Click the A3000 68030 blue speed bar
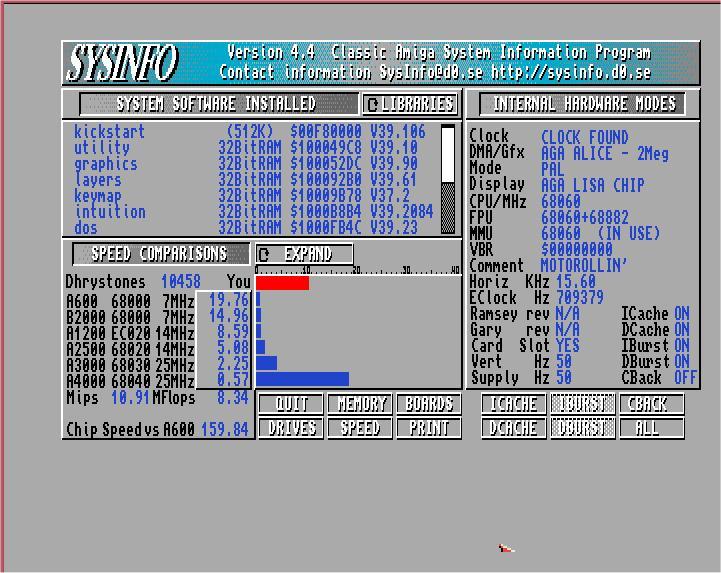This screenshot has height=573, width=721. [x=267, y=363]
